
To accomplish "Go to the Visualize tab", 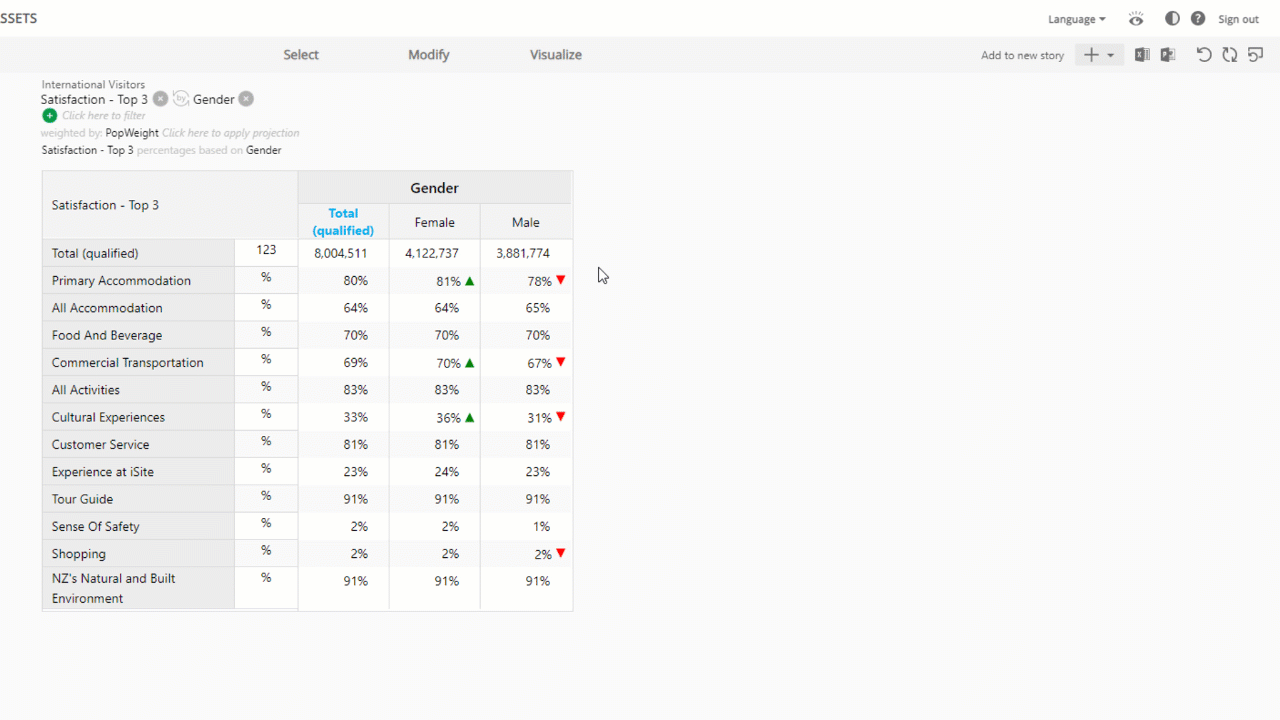I will 556,55.
